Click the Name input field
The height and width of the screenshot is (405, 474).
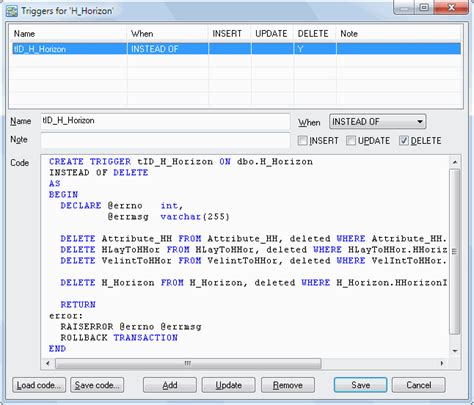[165, 121]
